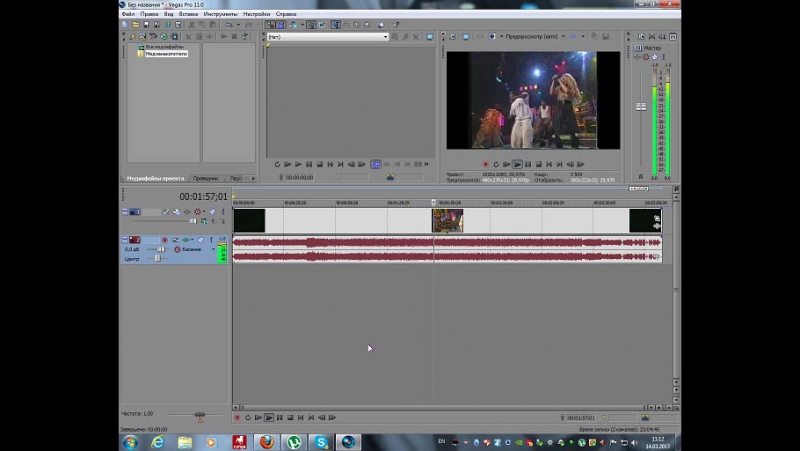Open Firefox from the Windows taskbar

coord(267,441)
